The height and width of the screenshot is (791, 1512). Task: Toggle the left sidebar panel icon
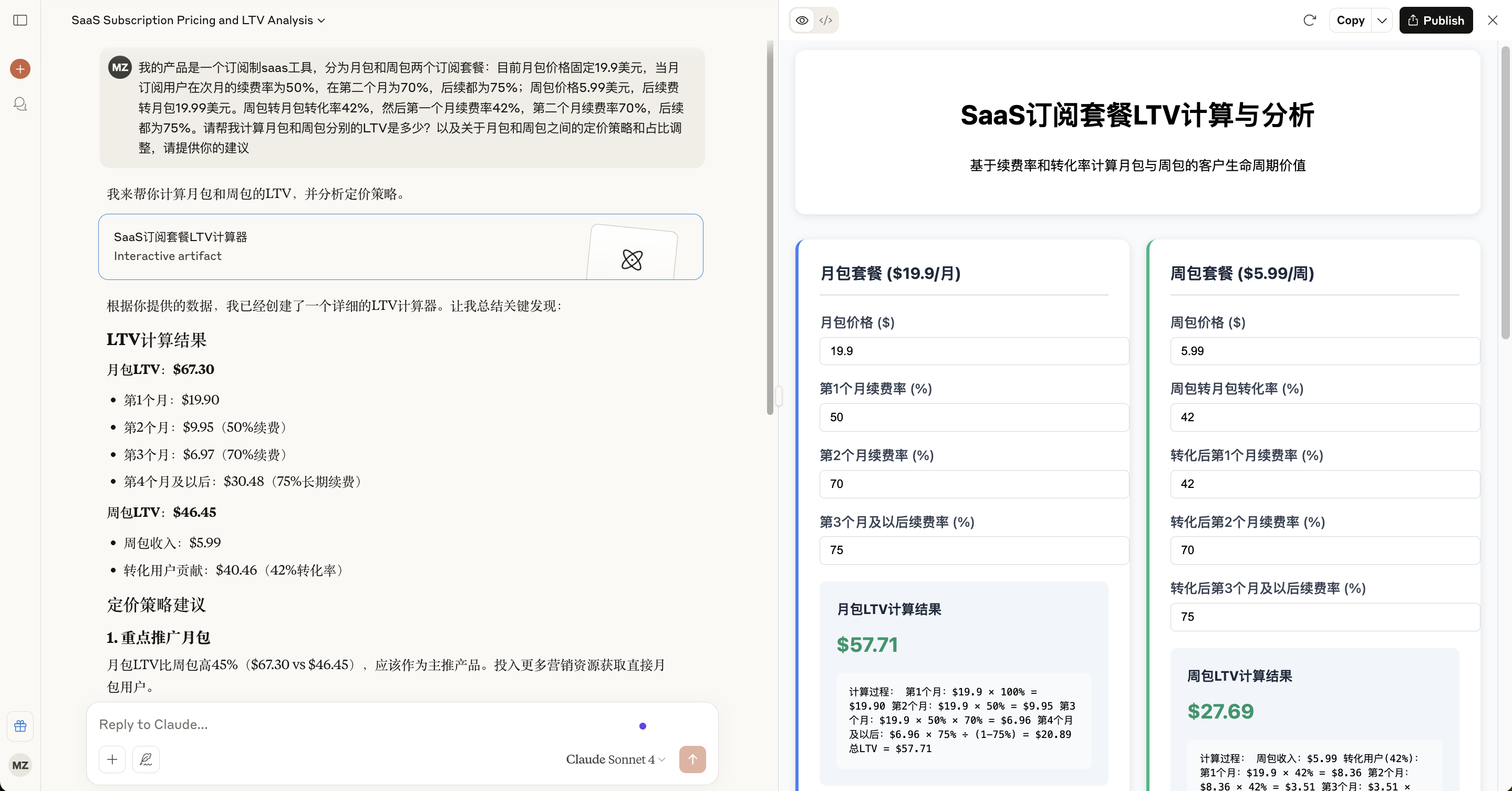pyautogui.click(x=20, y=20)
